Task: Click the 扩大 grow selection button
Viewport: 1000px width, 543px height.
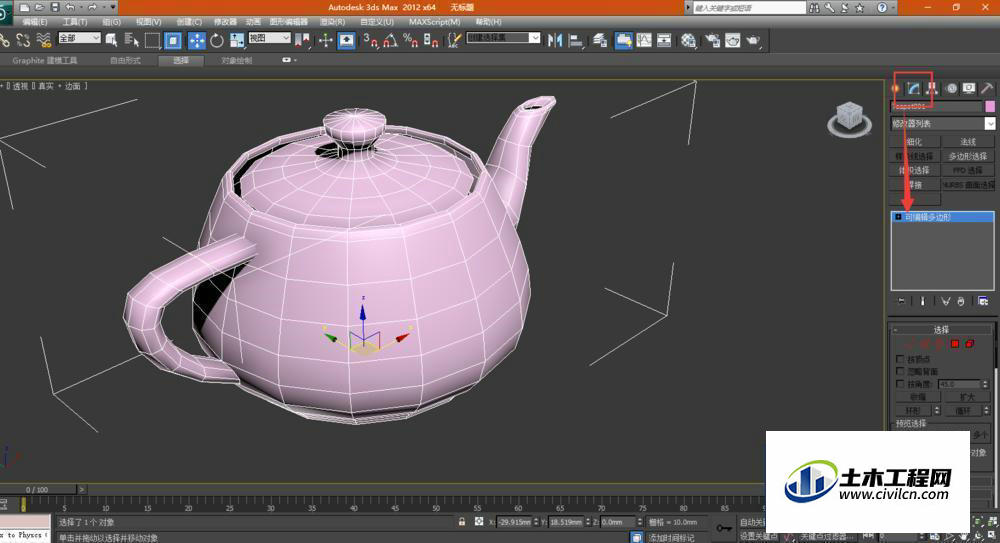Action: [967, 397]
